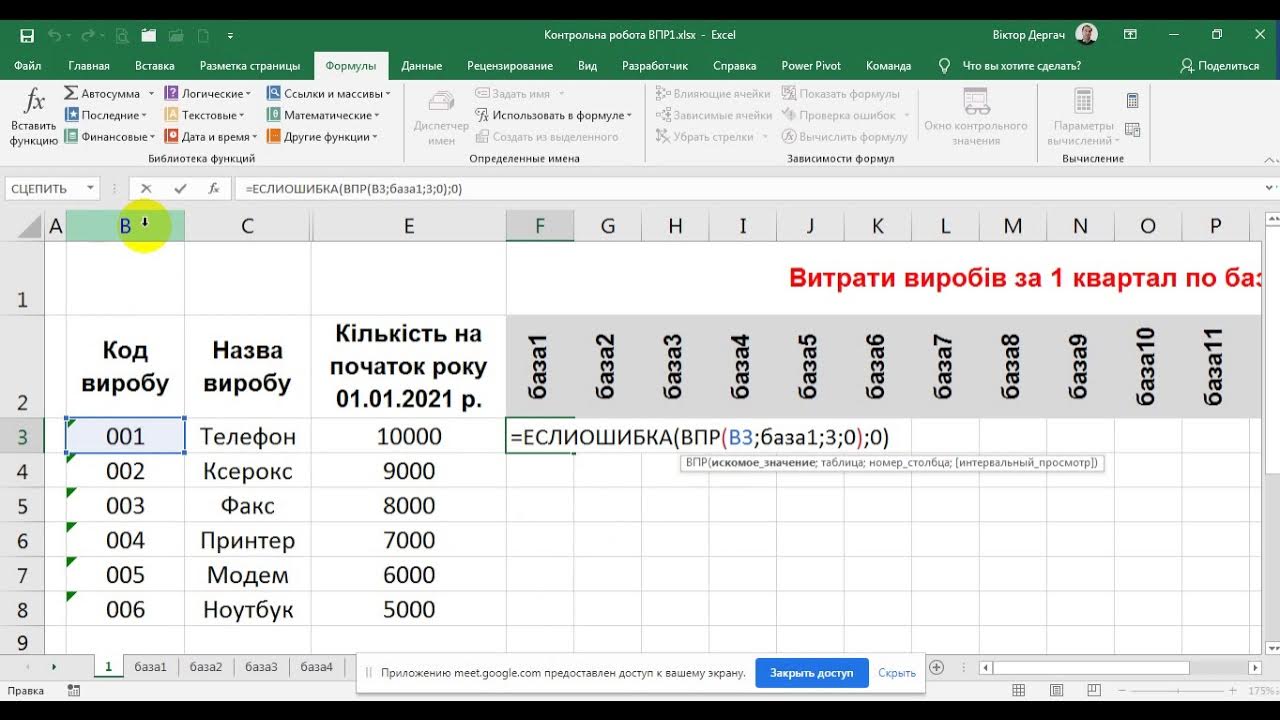
Task: Open the name box dropdown showing СЦЕПИТЬ
Action: [91, 188]
